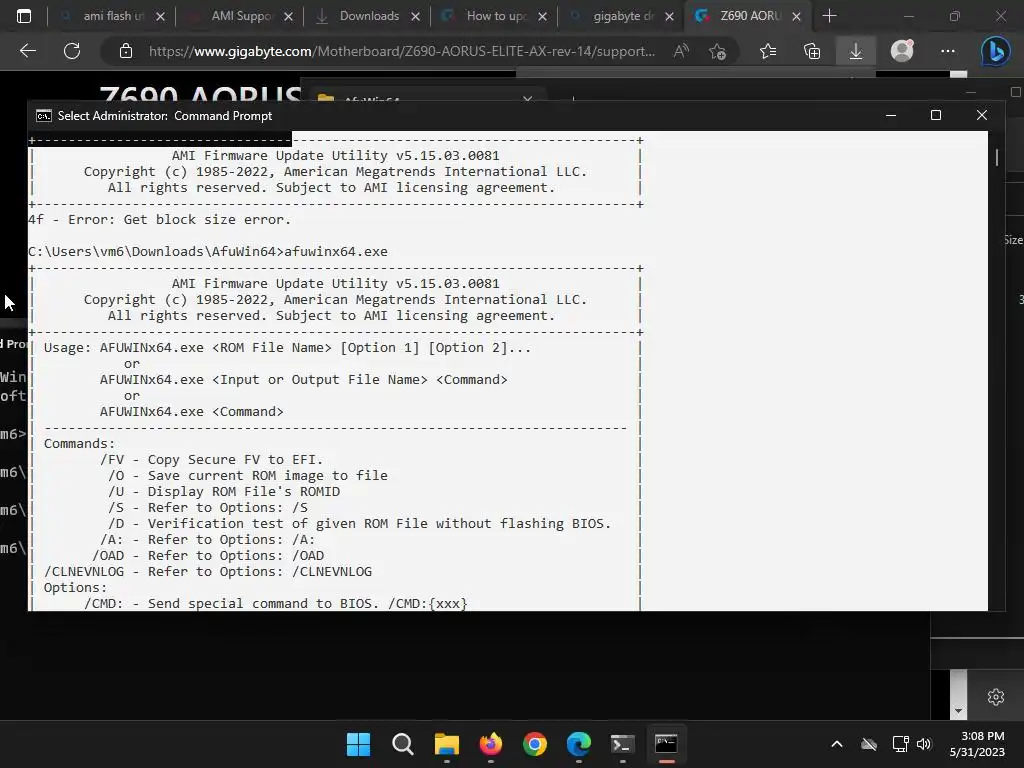Open taskbar Search
The height and width of the screenshot is (768, 1024).
(x=402, y=744)
